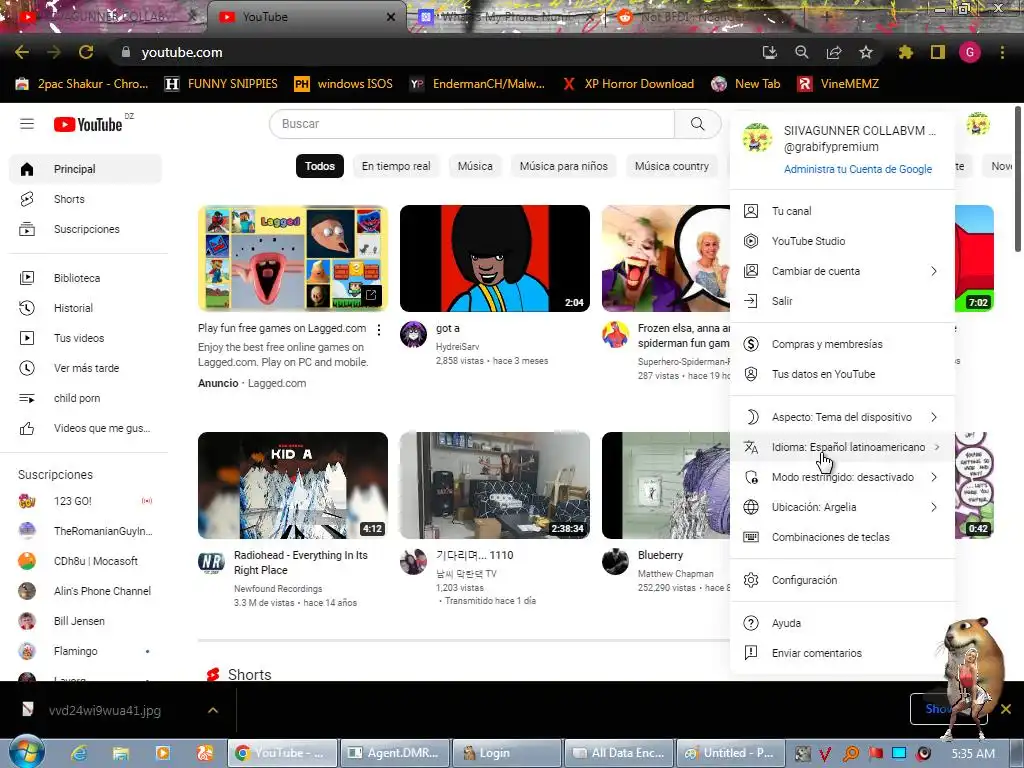This screenshot has width=1024, height=768.
Task: Select the Música filter chip
Action: (x=475, y=166)
